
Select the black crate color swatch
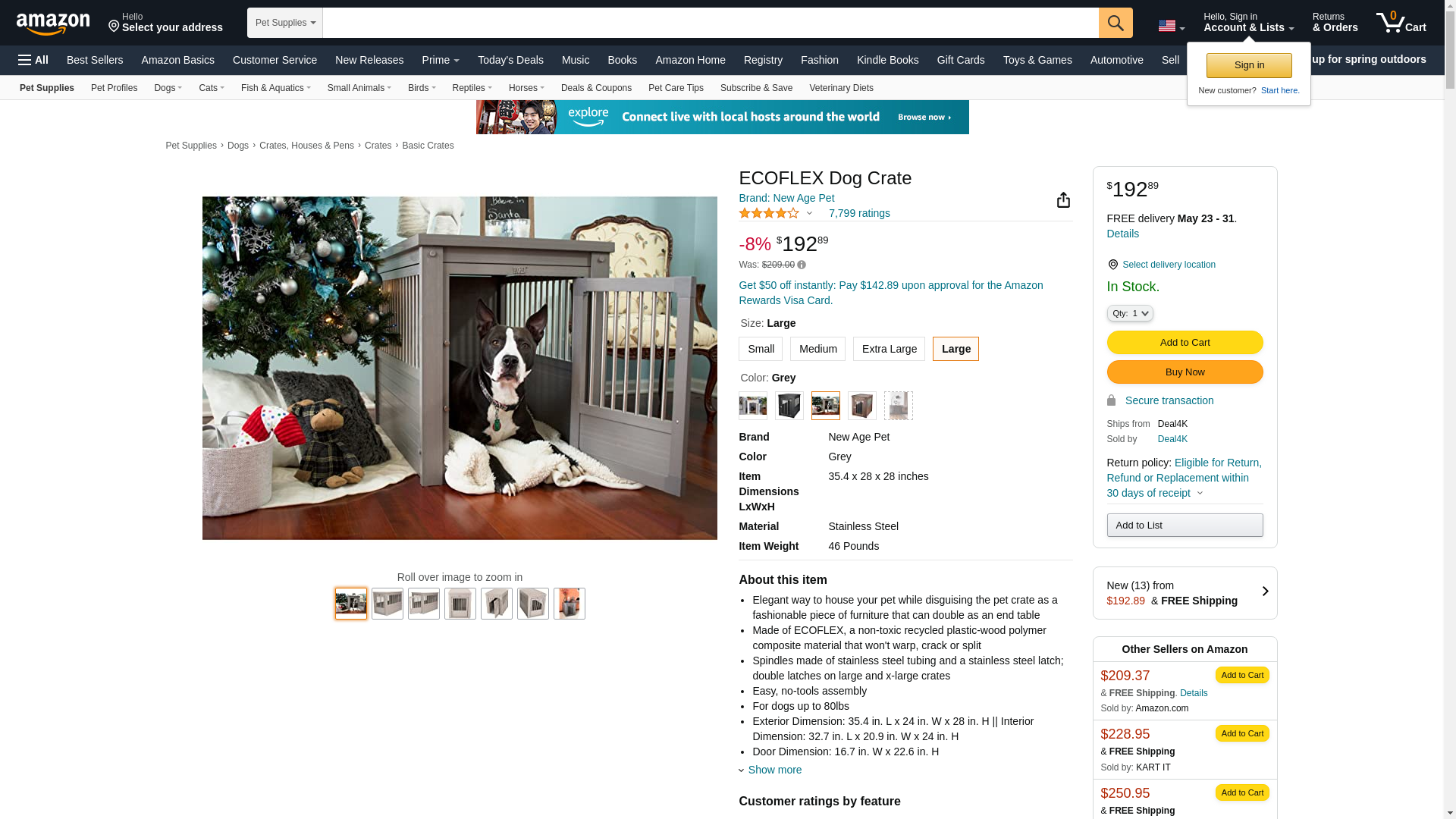tap(789, 406)
